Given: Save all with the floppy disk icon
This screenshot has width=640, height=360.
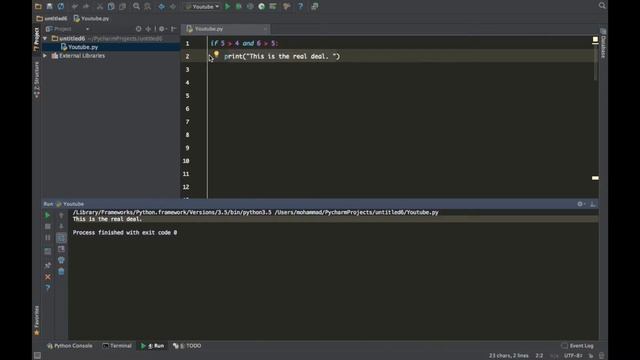Looking at the screenshot, I should [x=49, y=6].
